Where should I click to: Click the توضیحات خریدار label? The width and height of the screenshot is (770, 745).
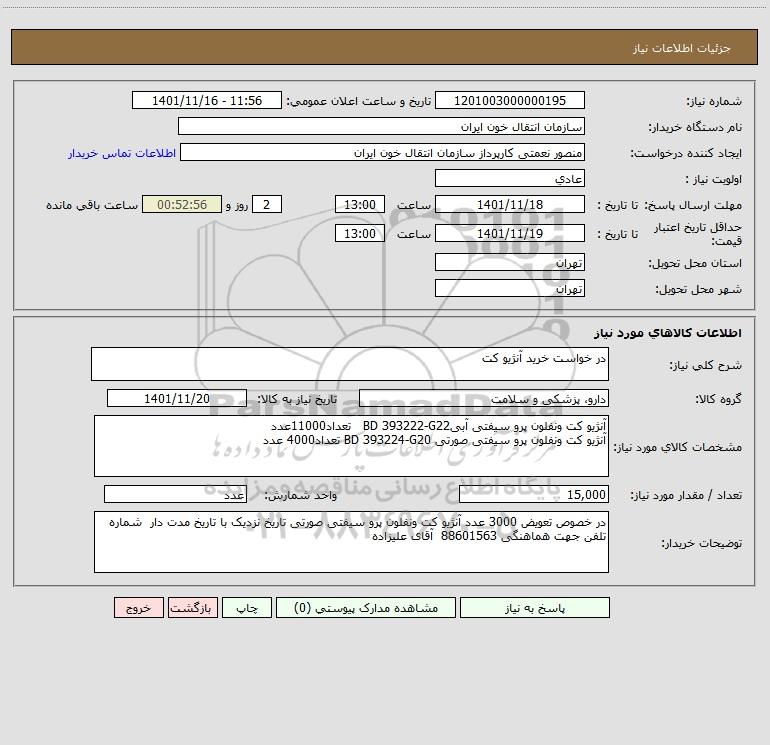[x=701, y=543]
